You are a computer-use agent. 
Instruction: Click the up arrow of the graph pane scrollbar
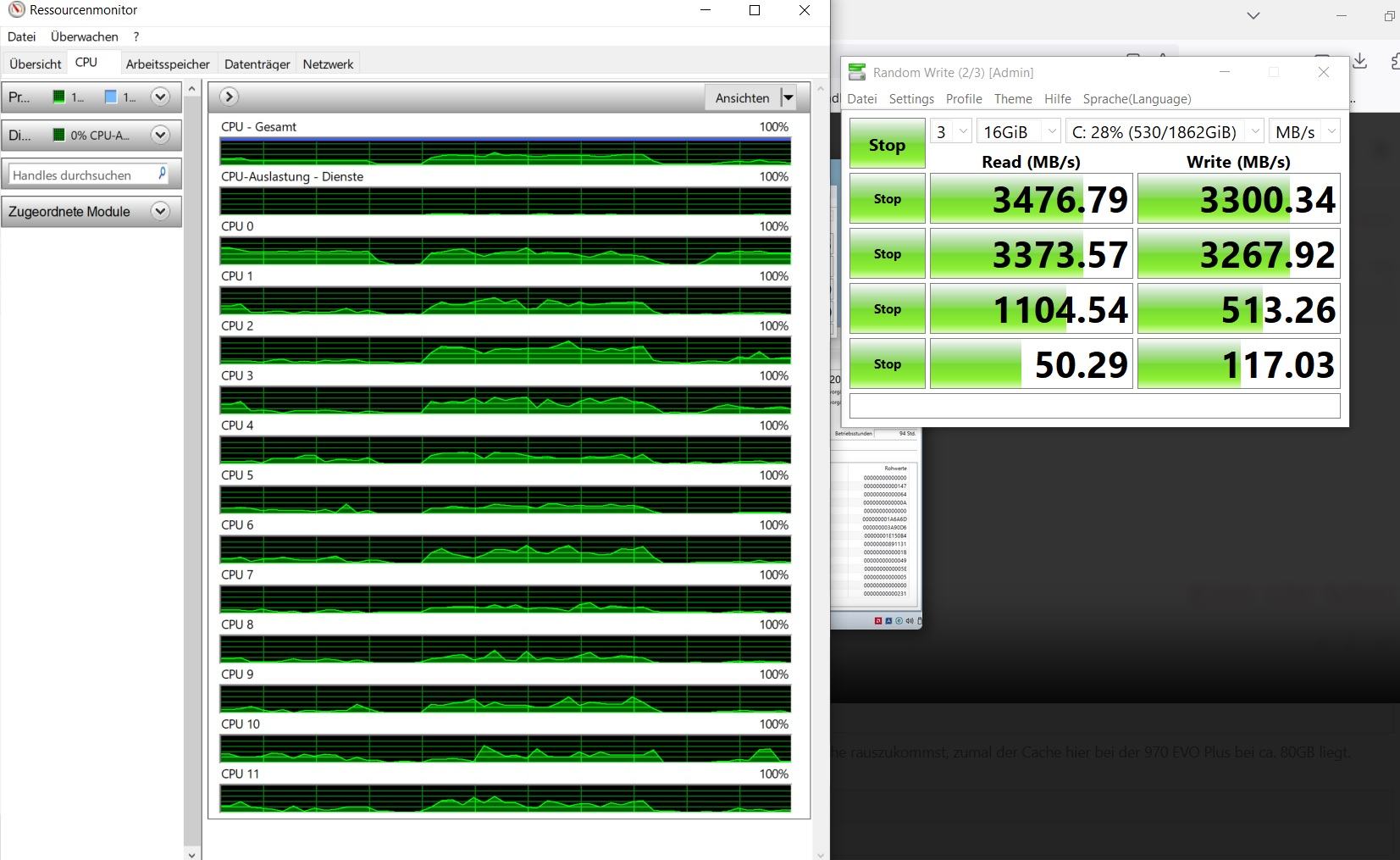819,88
